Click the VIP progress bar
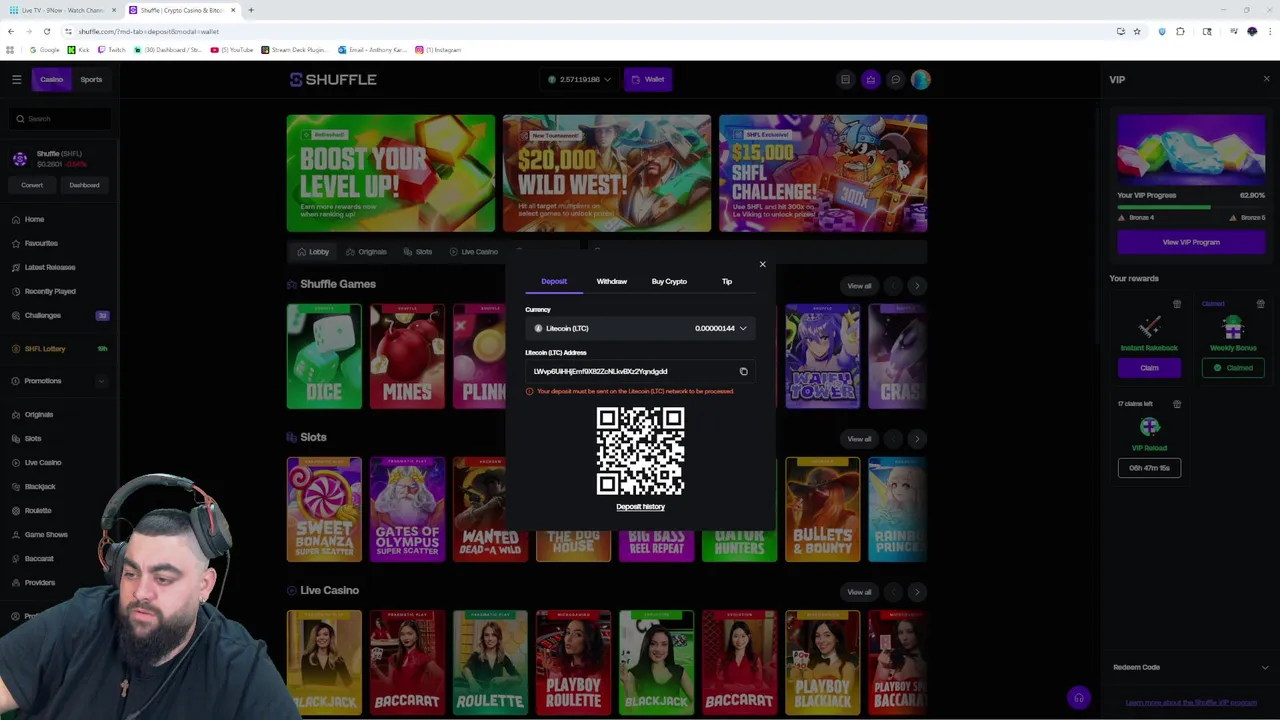Screen dimensions: 1280x720 click(1191, 207)
